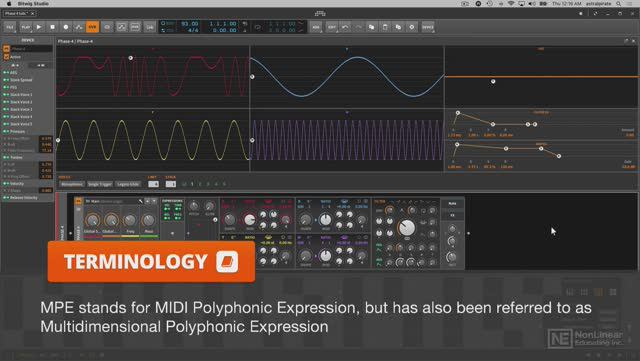
Task: Collapse the Random modulator section
Action: coord(6,157)
